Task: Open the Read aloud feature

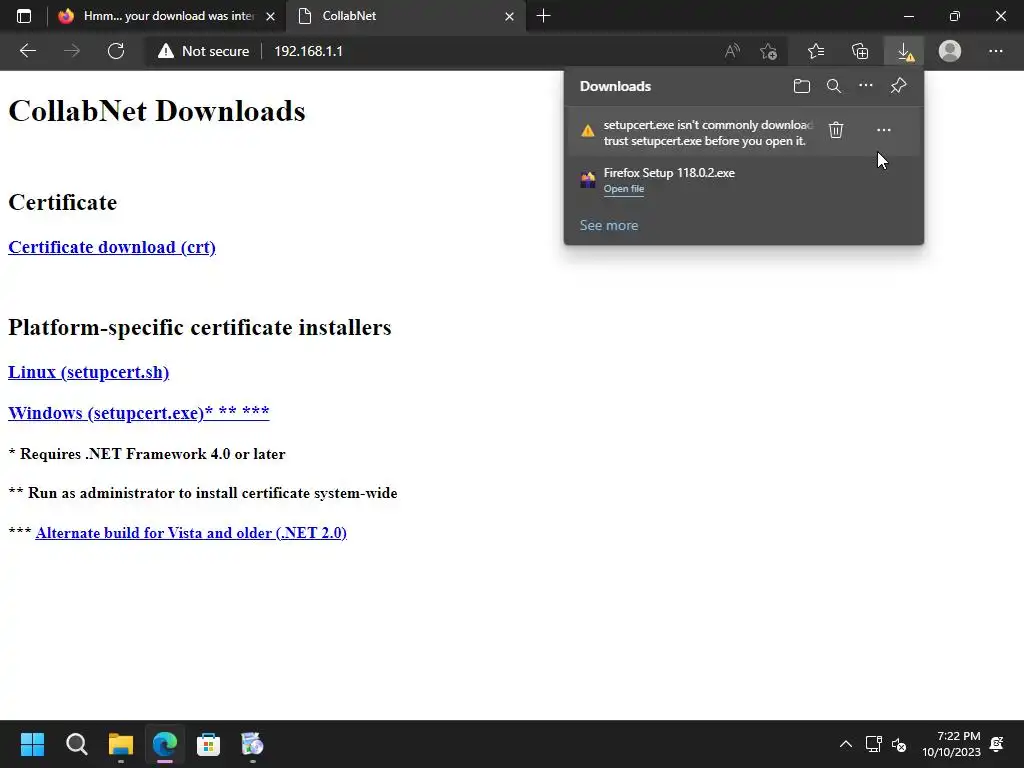Action: 732,51
